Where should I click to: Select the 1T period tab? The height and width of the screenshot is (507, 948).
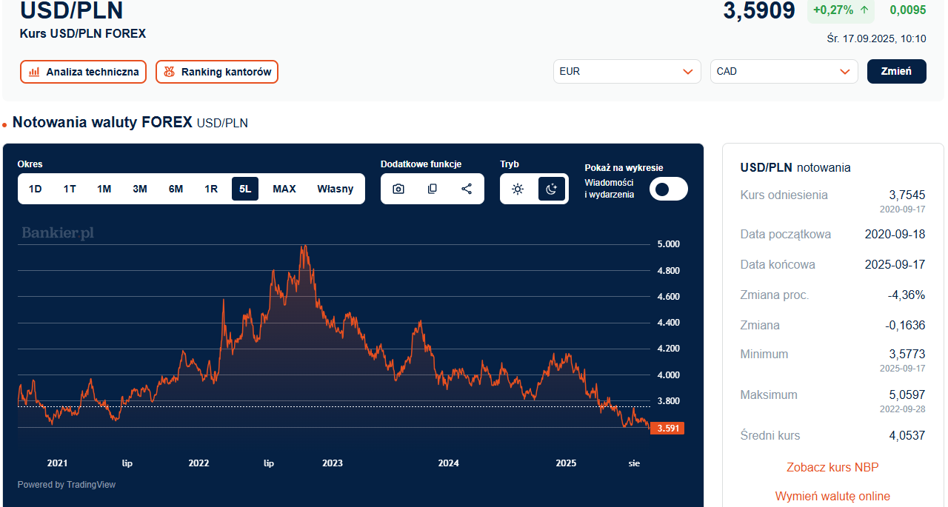(x=70, y=189)
